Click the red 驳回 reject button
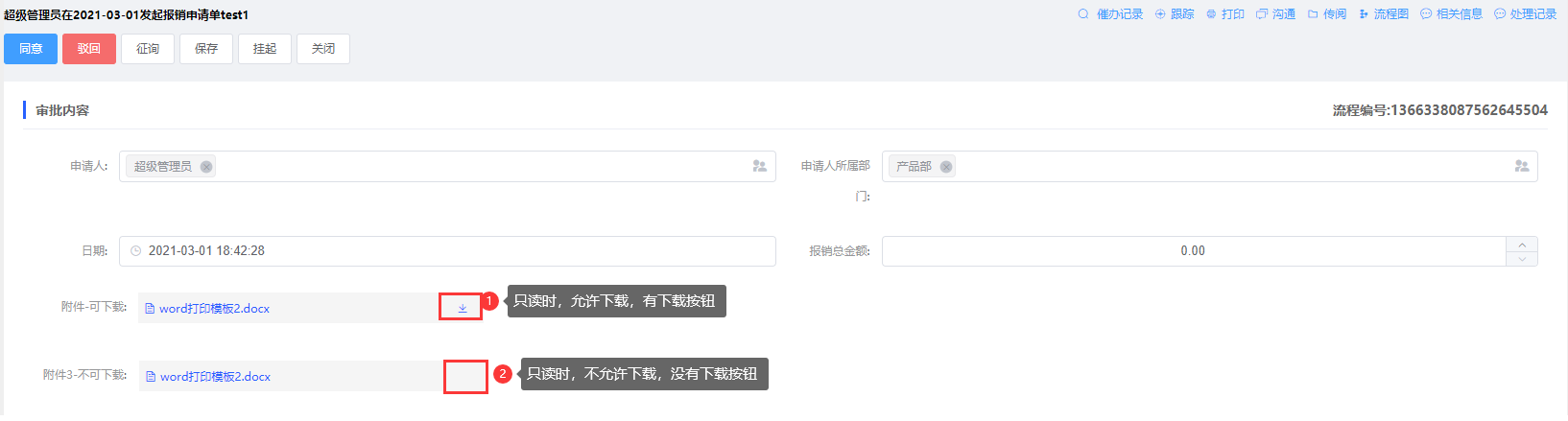 coord(89,49)
